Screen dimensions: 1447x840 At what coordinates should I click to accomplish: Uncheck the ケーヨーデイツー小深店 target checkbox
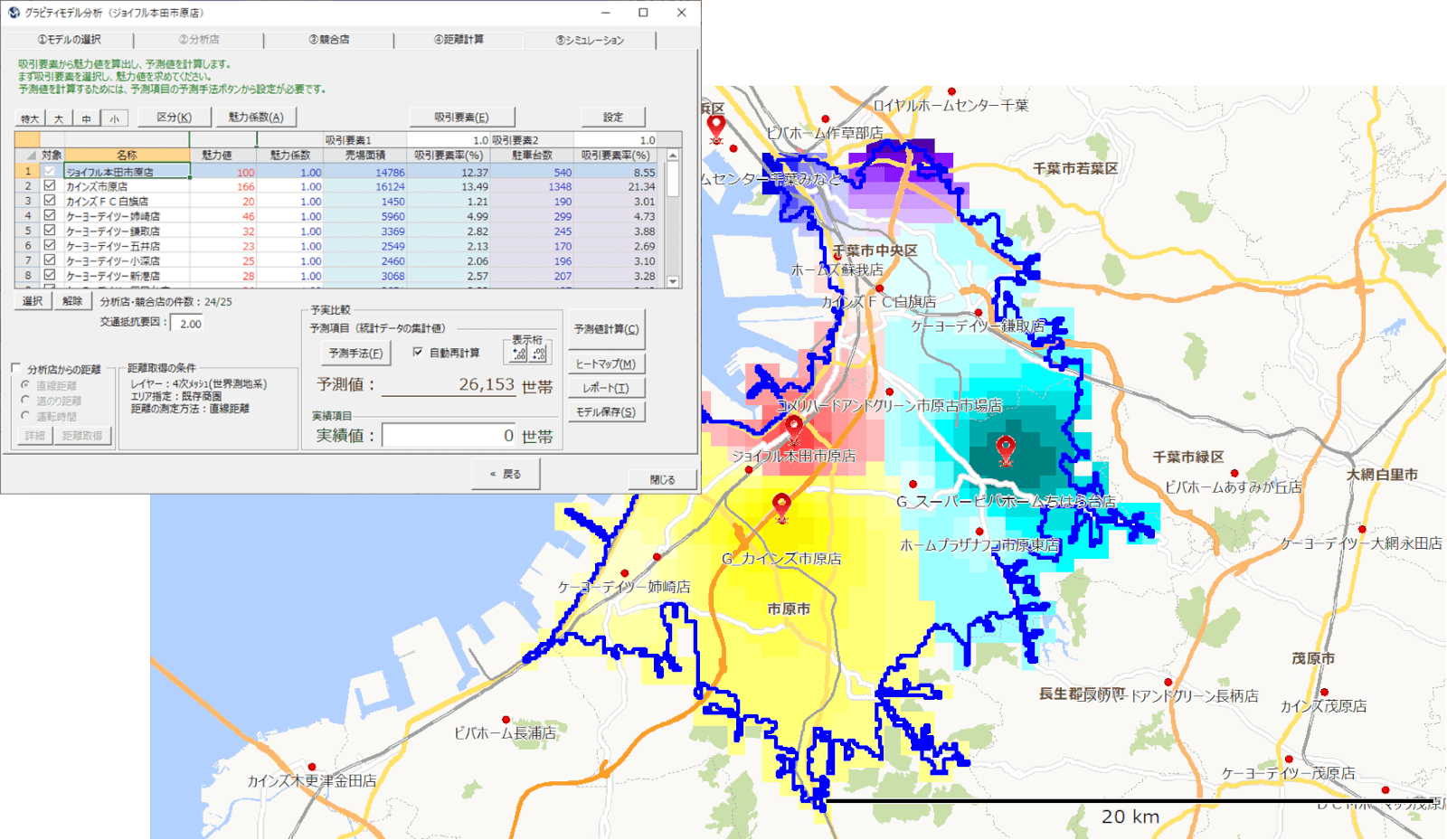click(50, 260)
